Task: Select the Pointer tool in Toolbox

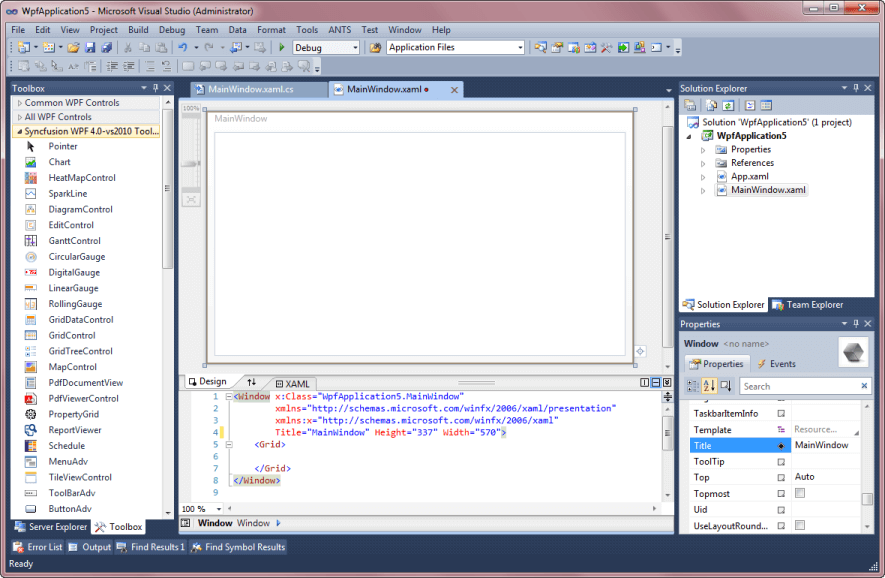Action: (63, 146)
